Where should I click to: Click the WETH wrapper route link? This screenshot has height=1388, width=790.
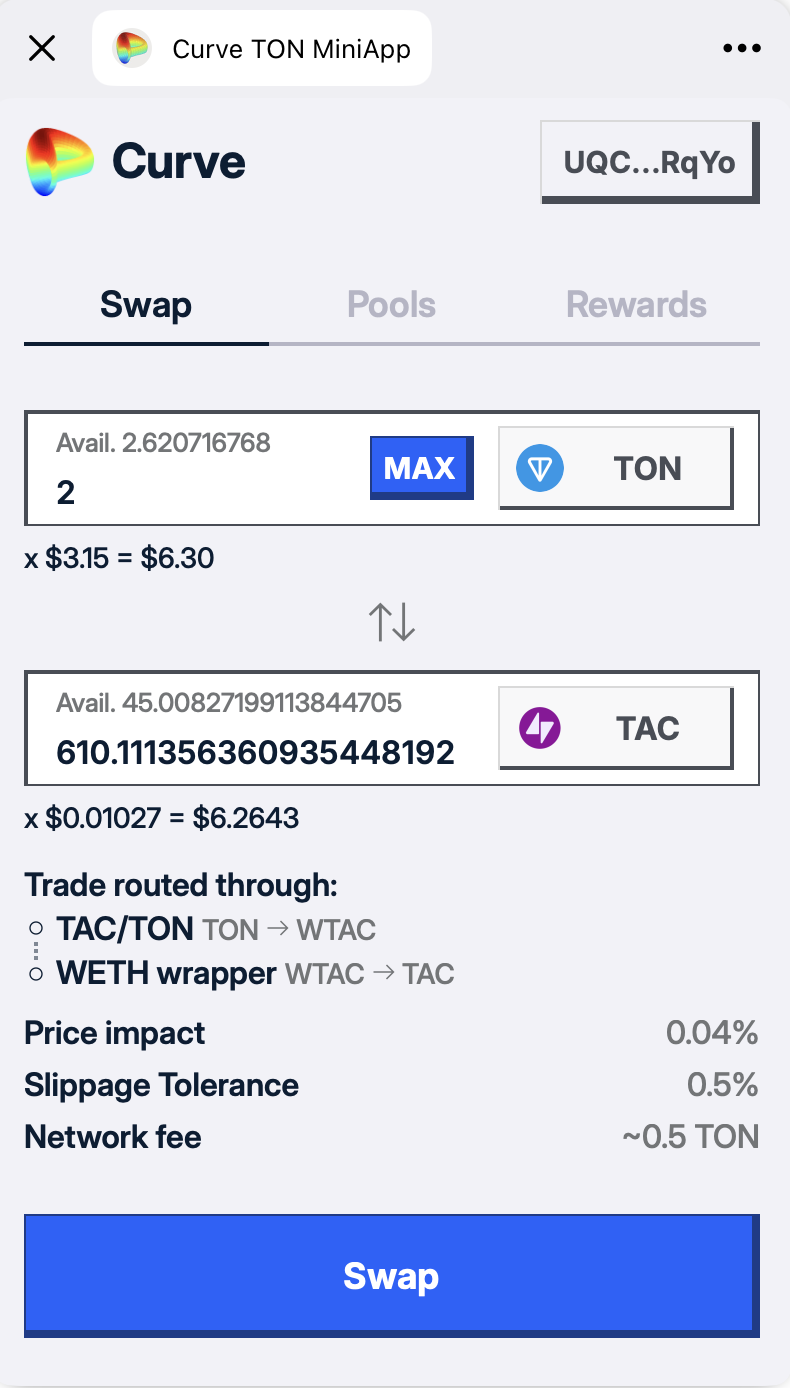click(x=166, y=973)
